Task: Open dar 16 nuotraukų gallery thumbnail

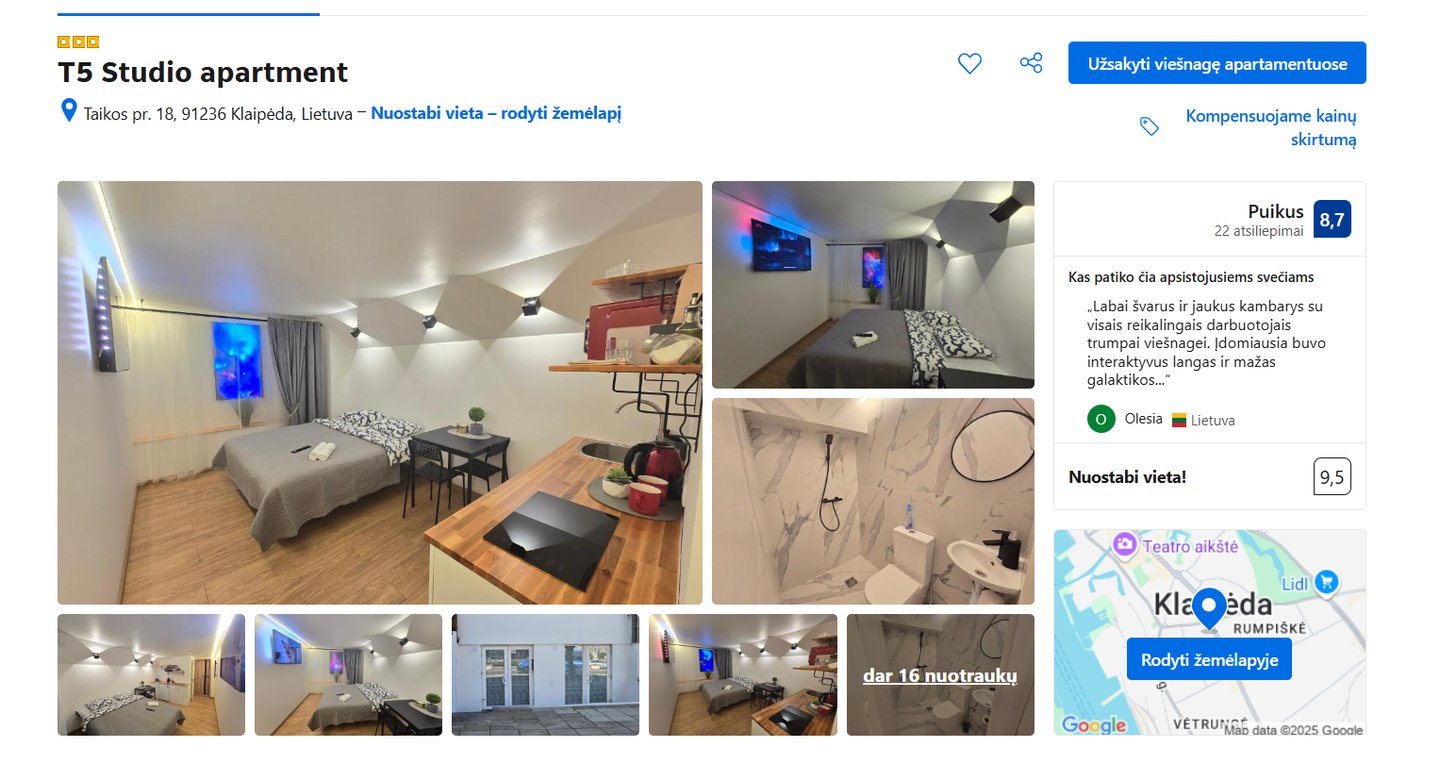Action: click(940, 675)
